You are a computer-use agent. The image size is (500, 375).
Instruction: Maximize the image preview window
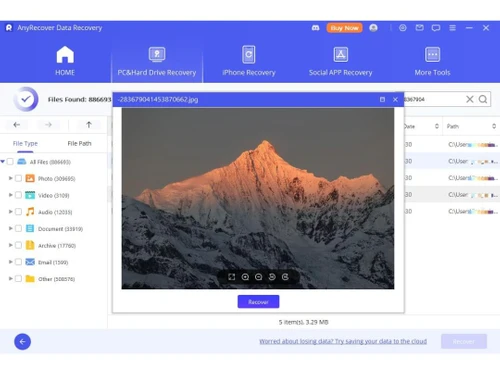(382, 100)
